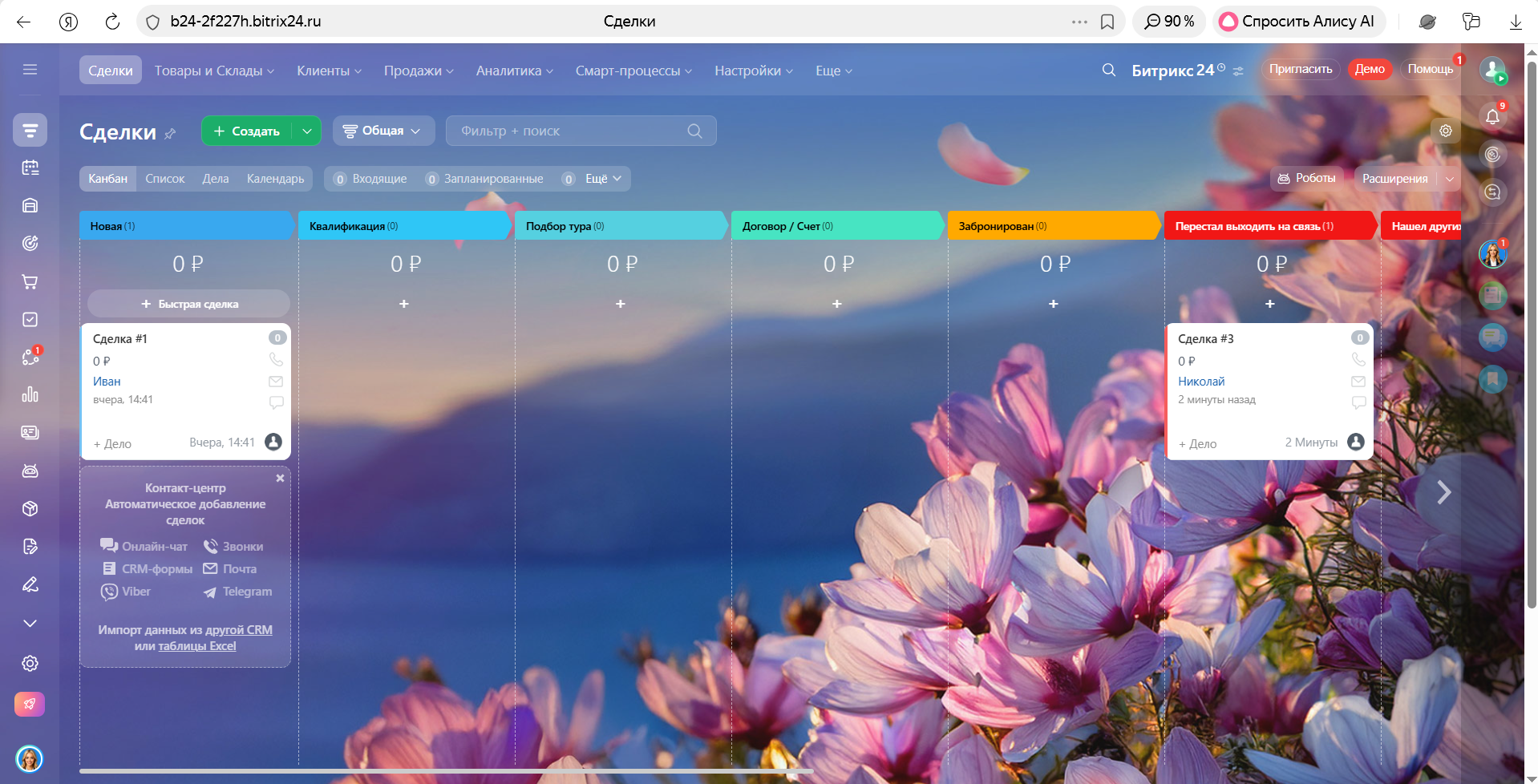Select the Сделки top menu tab
Screen dimensions: 1538x784
[111, 71]
